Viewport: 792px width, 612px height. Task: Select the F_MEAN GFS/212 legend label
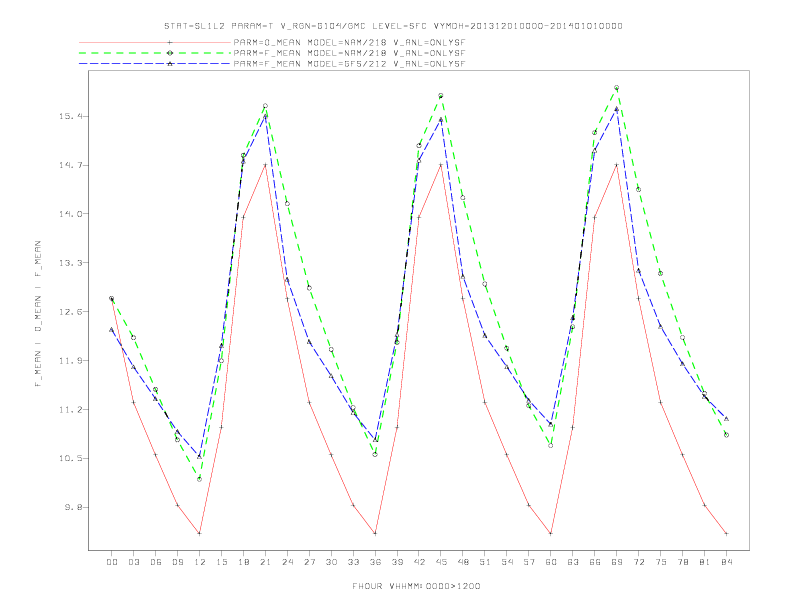(x=349, y=64)
